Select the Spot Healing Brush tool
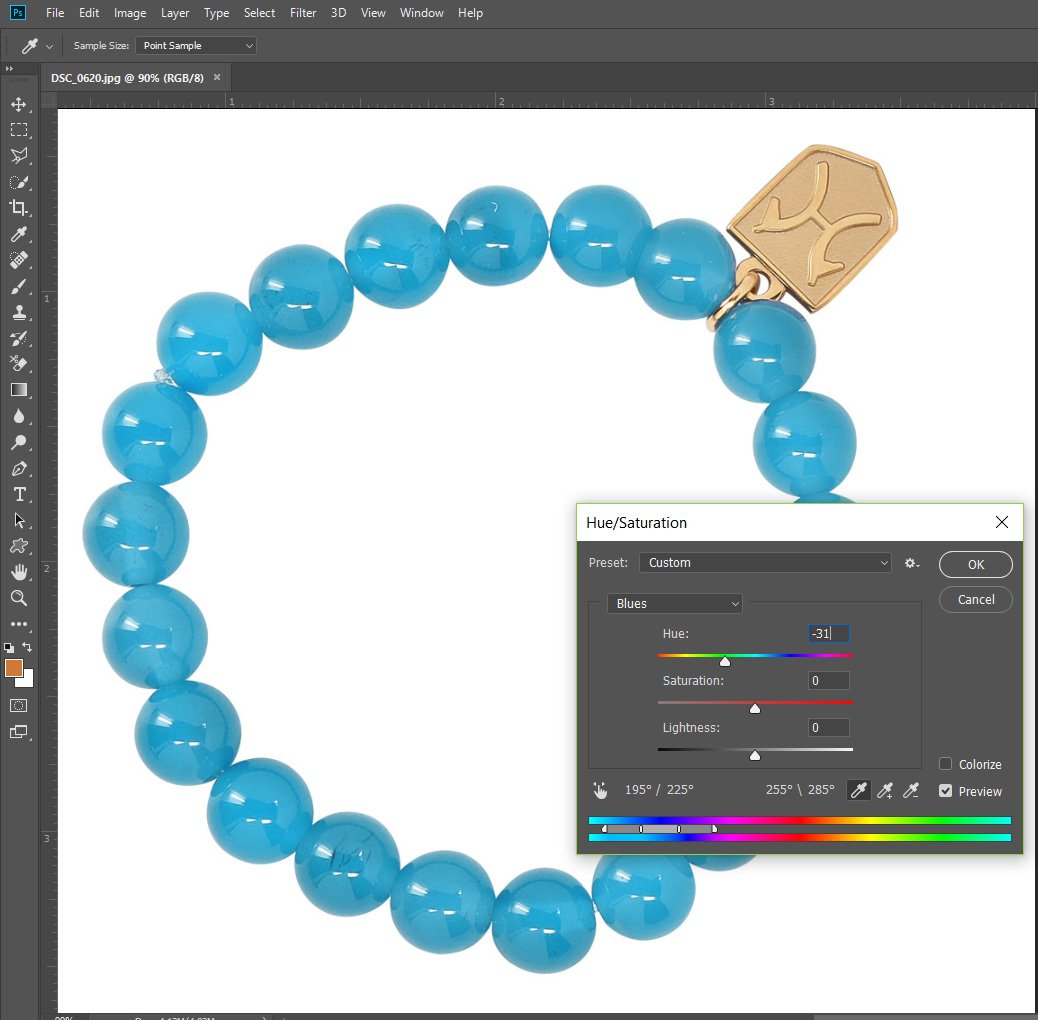Viewport: 1038px width, 1020px height. (19, 260)
